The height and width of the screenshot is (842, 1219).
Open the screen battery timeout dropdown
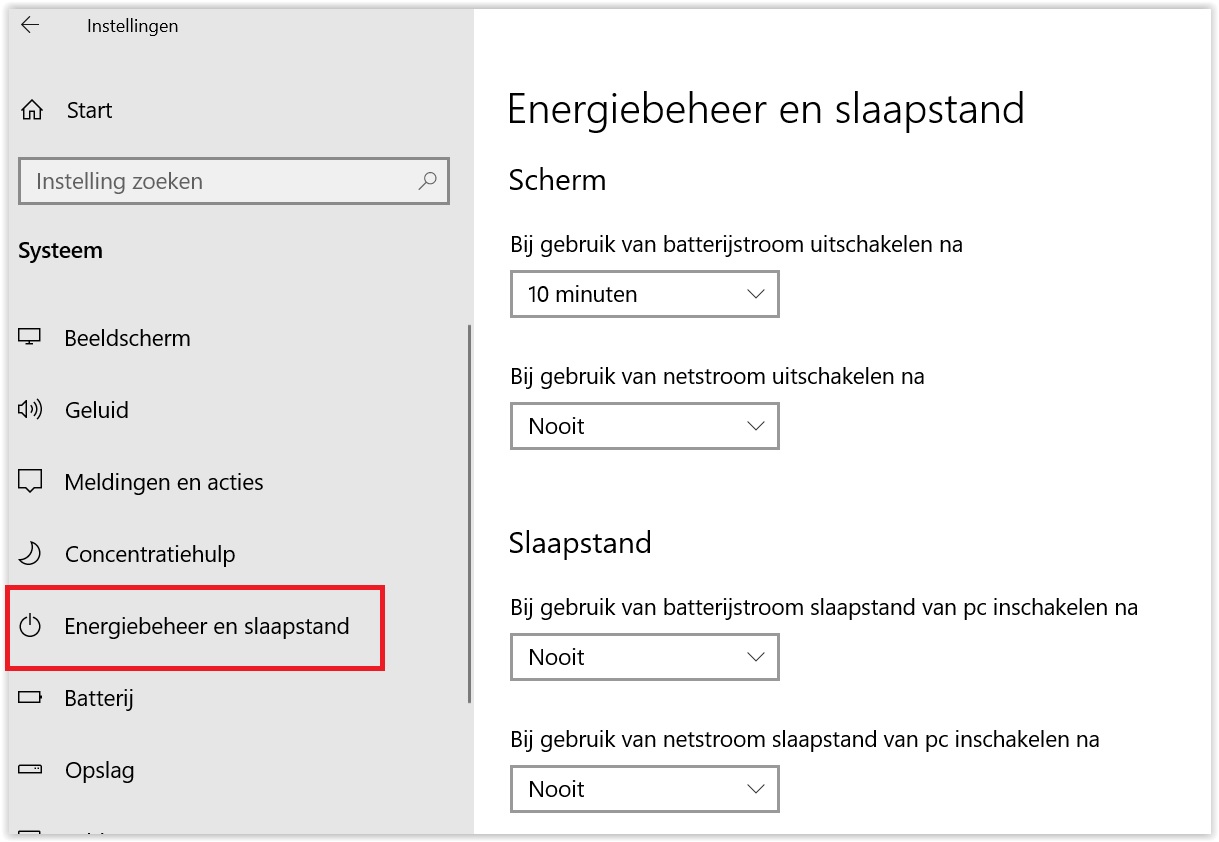(644, 294)
